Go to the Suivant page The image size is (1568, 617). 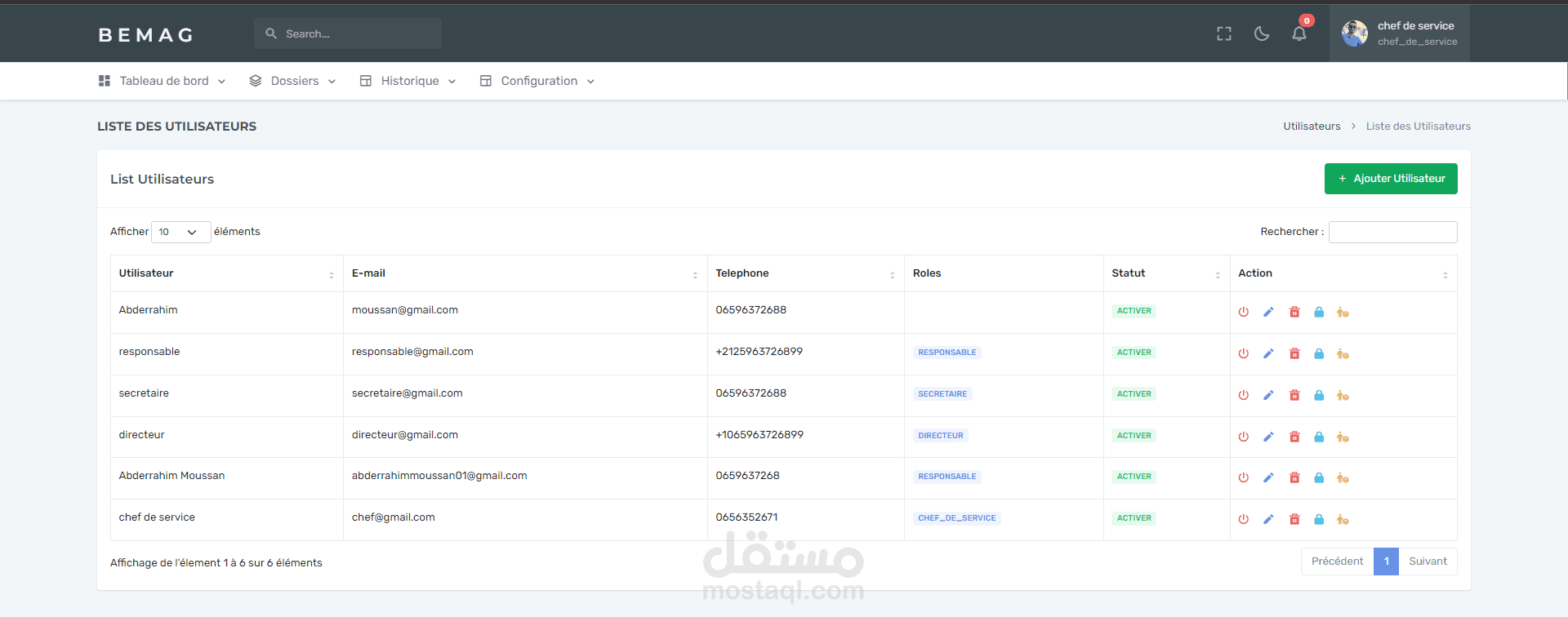pyautogui.click(x=1428, y=562)
